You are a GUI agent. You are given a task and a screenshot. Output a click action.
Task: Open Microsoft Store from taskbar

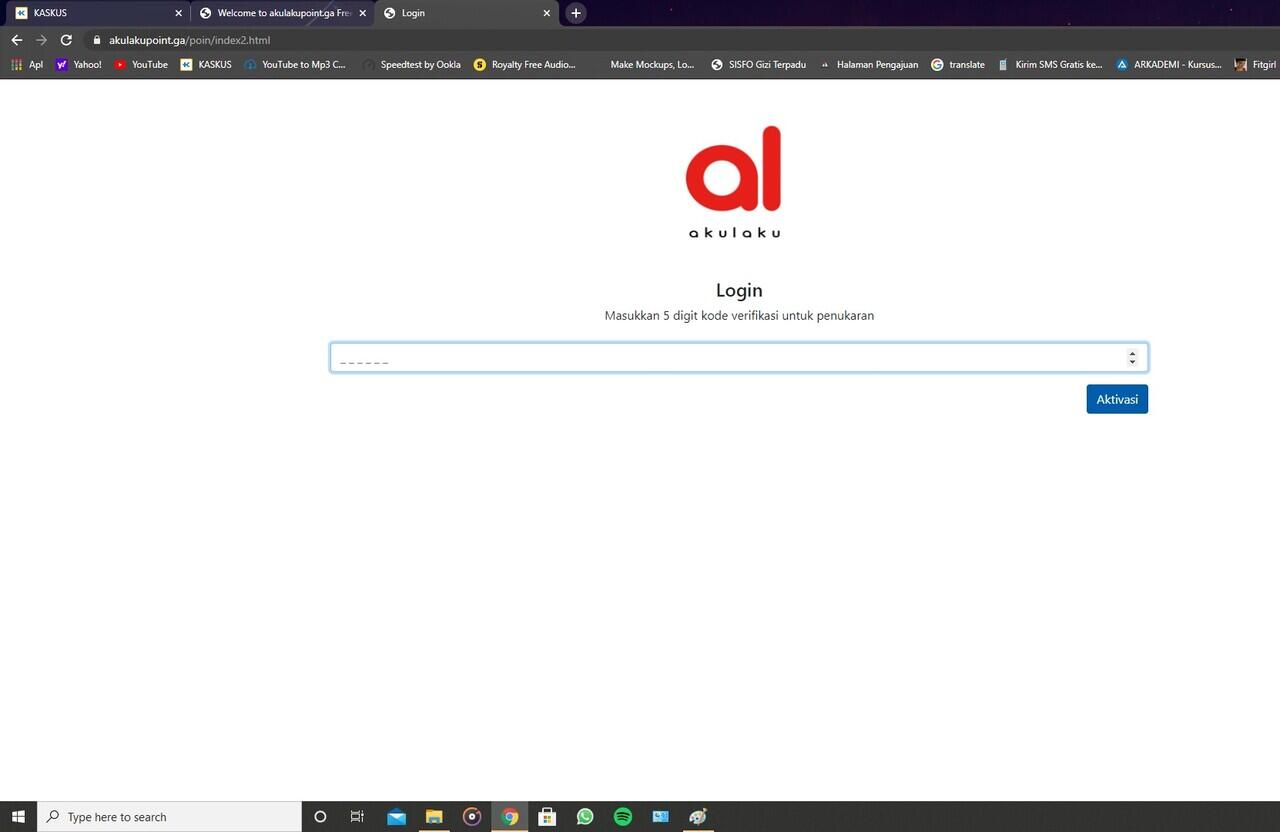coord(547,817)
